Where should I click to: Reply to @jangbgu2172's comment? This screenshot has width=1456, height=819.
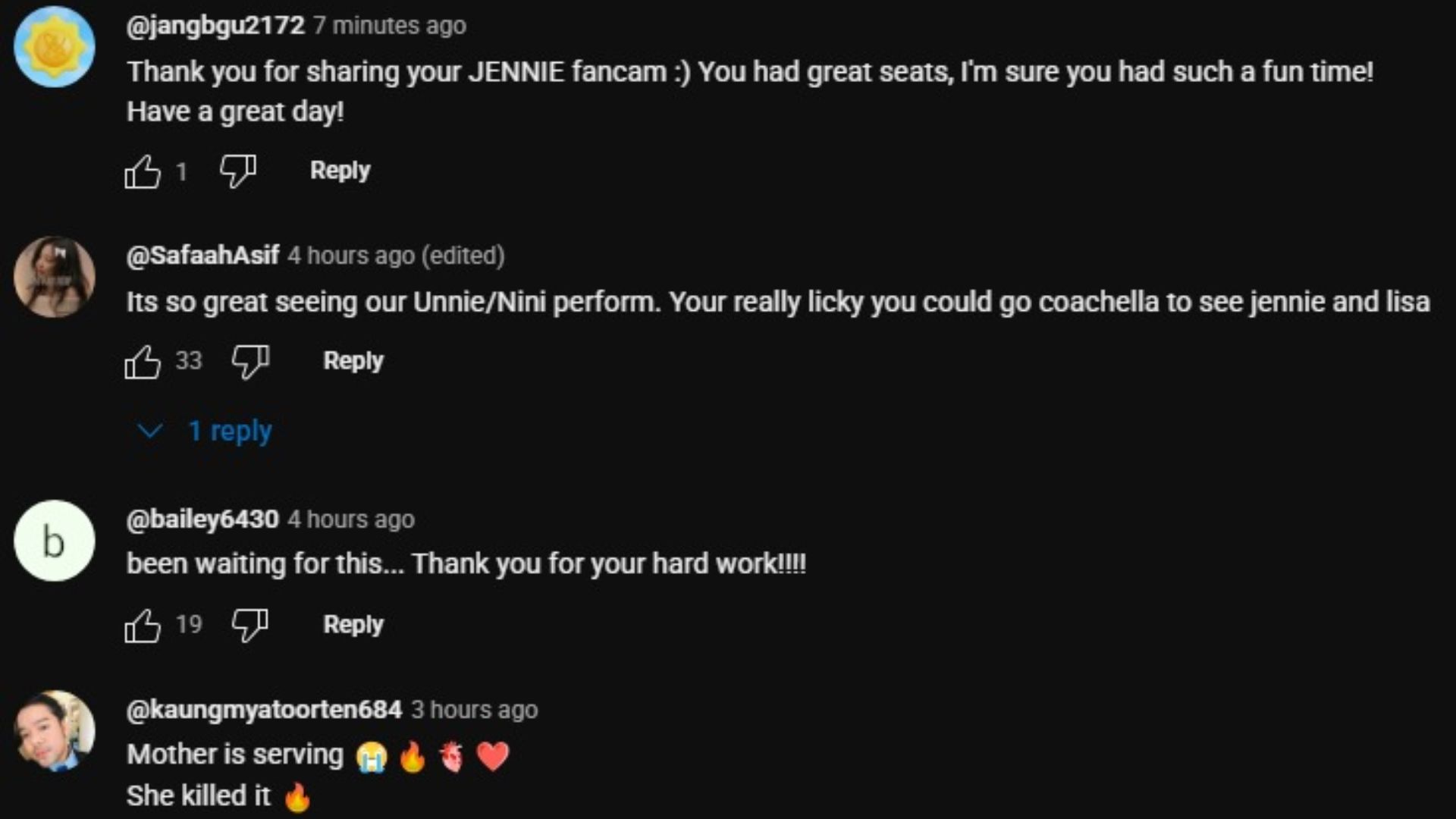point(340,171)
